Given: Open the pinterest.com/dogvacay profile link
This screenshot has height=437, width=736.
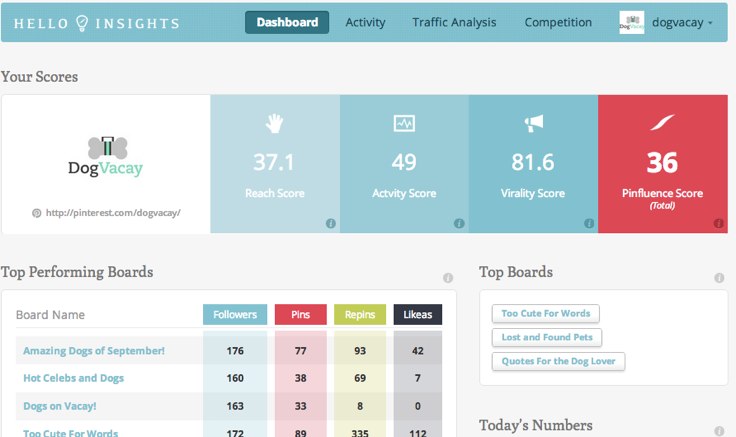Looking at the screenshot, I should (x=113, y=213).
